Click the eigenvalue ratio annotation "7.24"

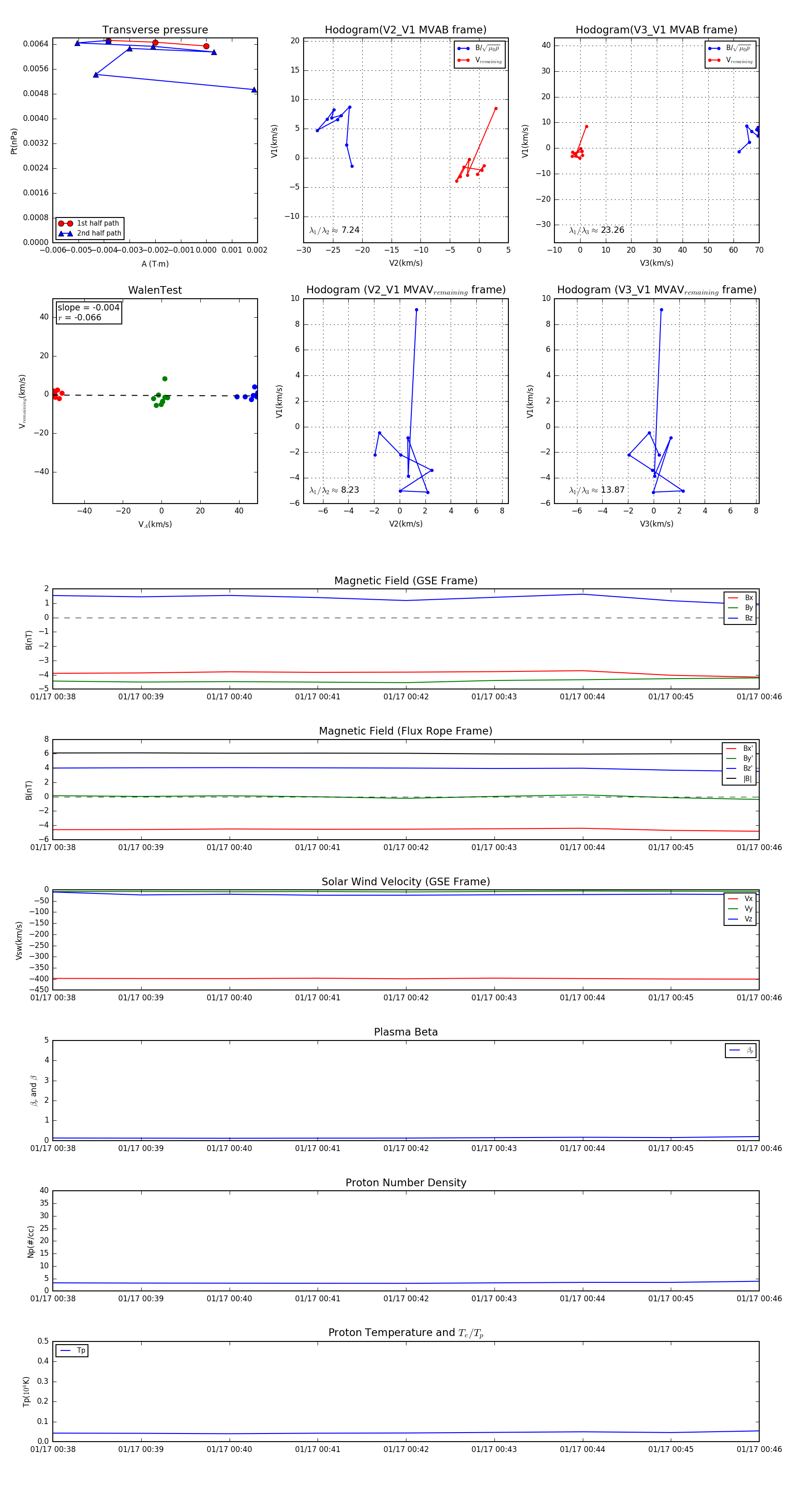pos(334,230)
